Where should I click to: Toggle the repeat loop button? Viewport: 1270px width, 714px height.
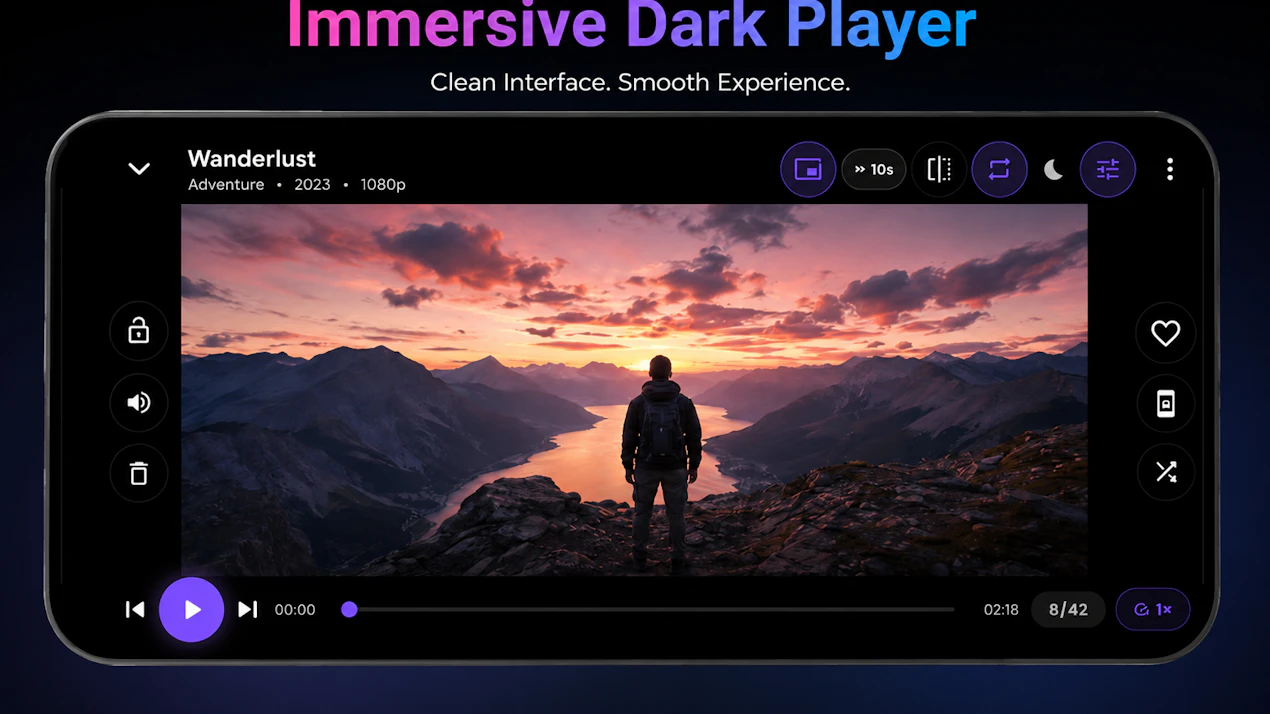point(999,170)
